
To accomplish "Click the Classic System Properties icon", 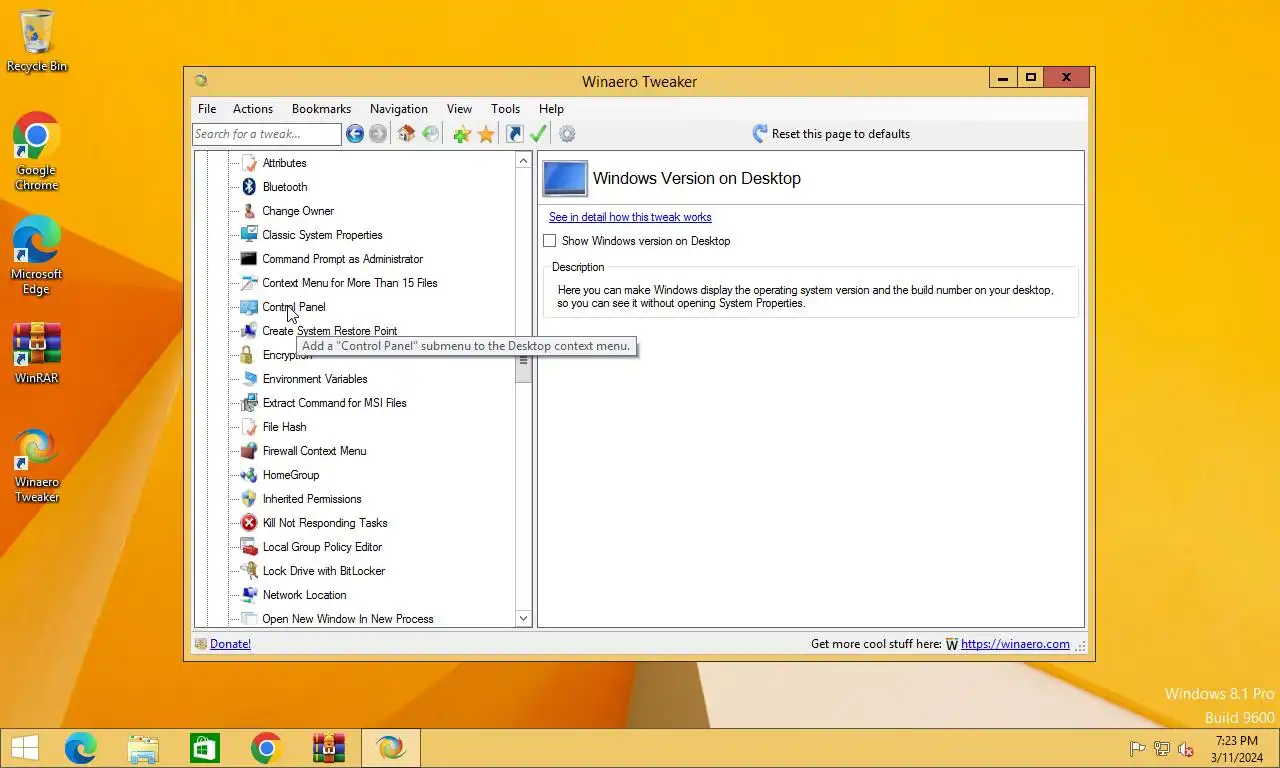I will click(249, 235).
